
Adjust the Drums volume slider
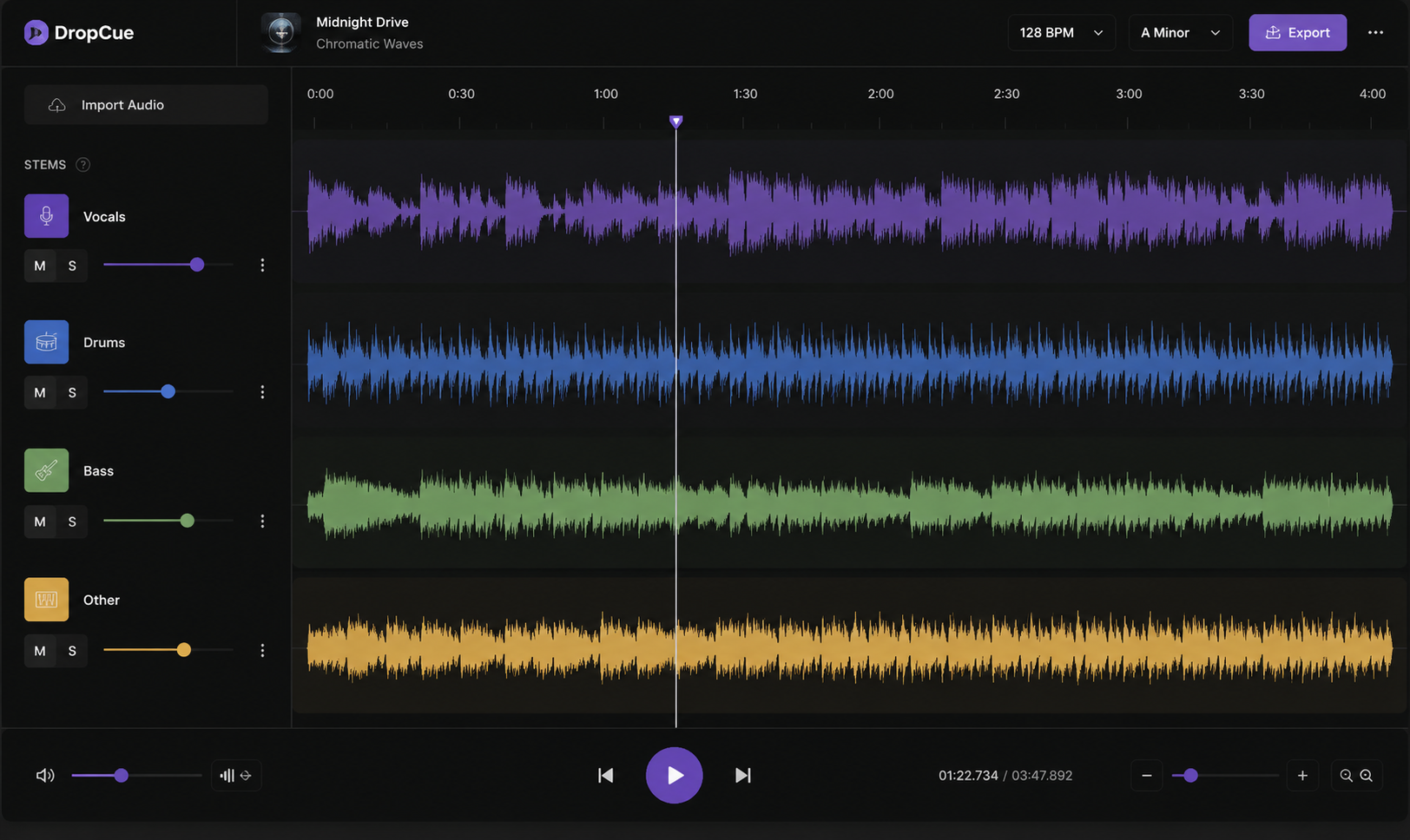168,391
